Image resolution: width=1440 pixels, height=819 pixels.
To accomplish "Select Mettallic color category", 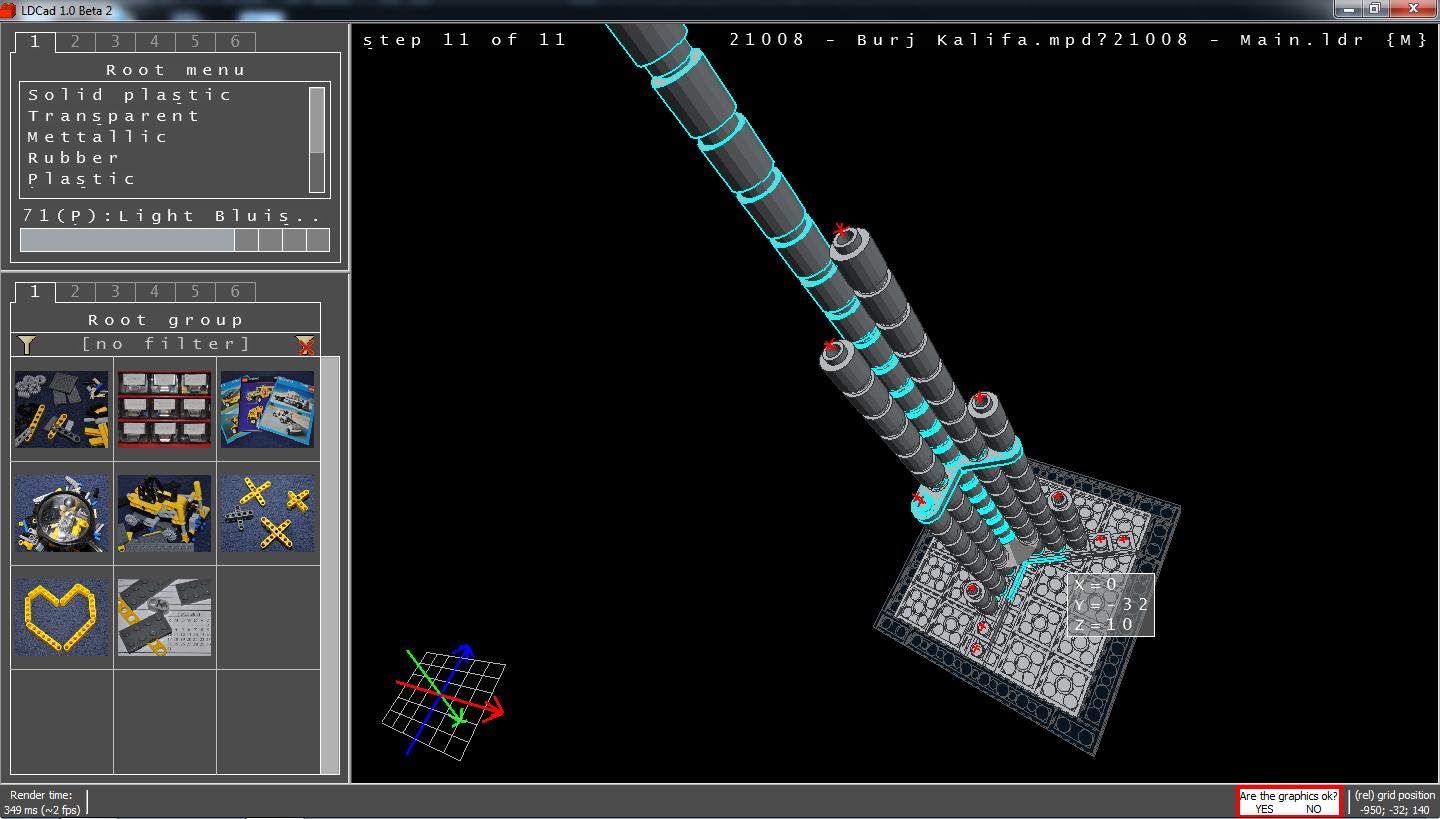I will [97, 137].
